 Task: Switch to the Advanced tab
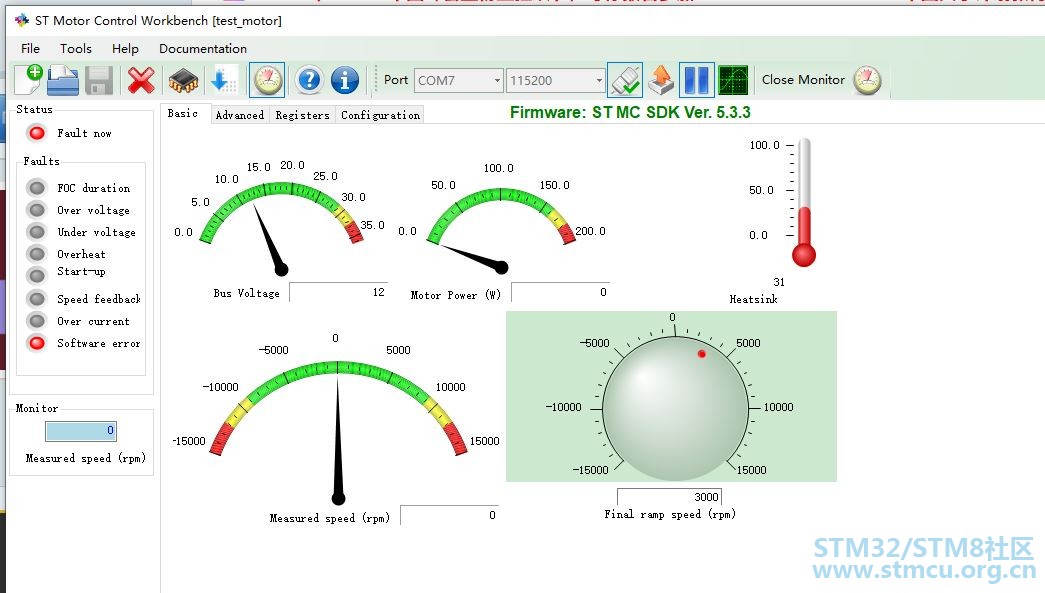tap(240, 115)
